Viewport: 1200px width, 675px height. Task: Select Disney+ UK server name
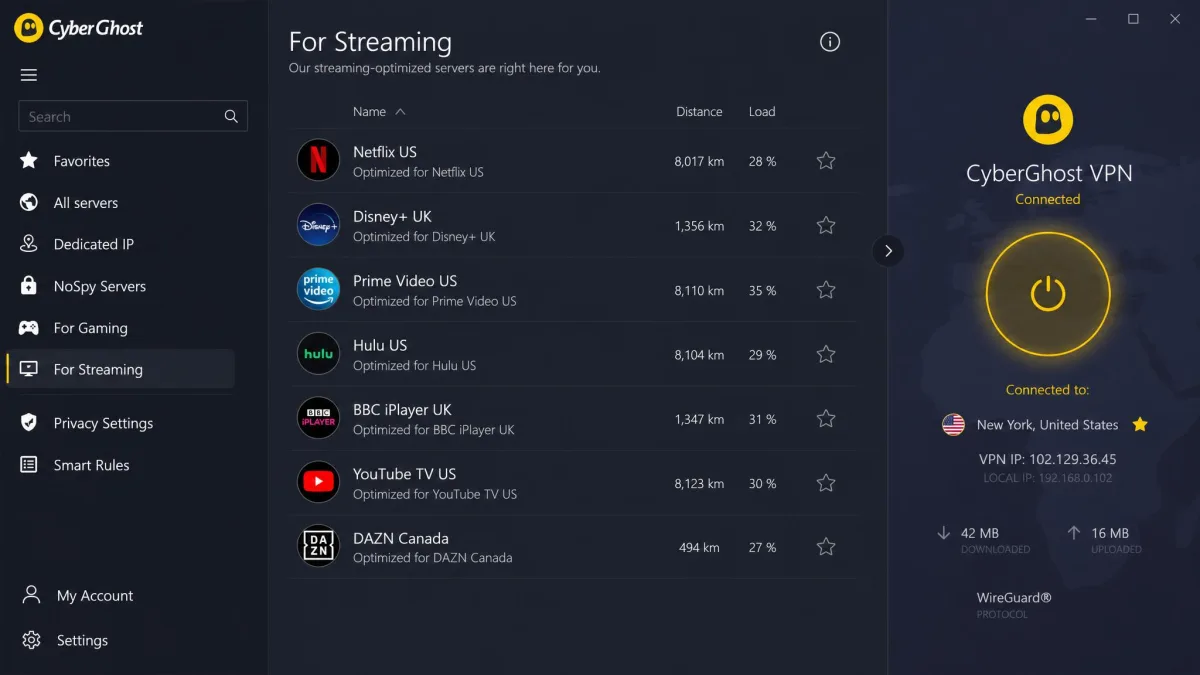pyautogui.click(x=392, y=216)
